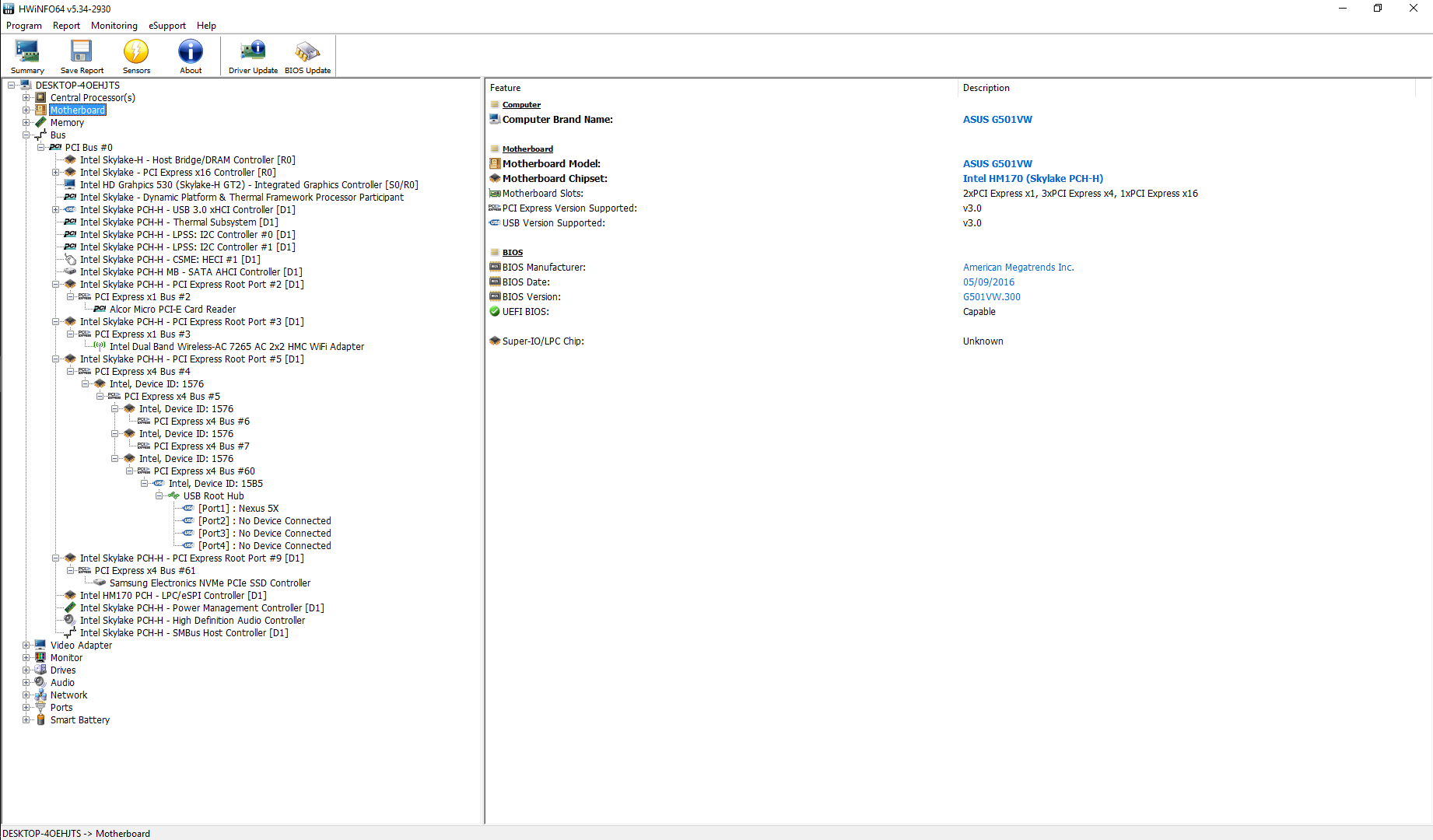Click the Description column header
The width and height of the screenshot is (1433, 840).
pos(1186,88)
